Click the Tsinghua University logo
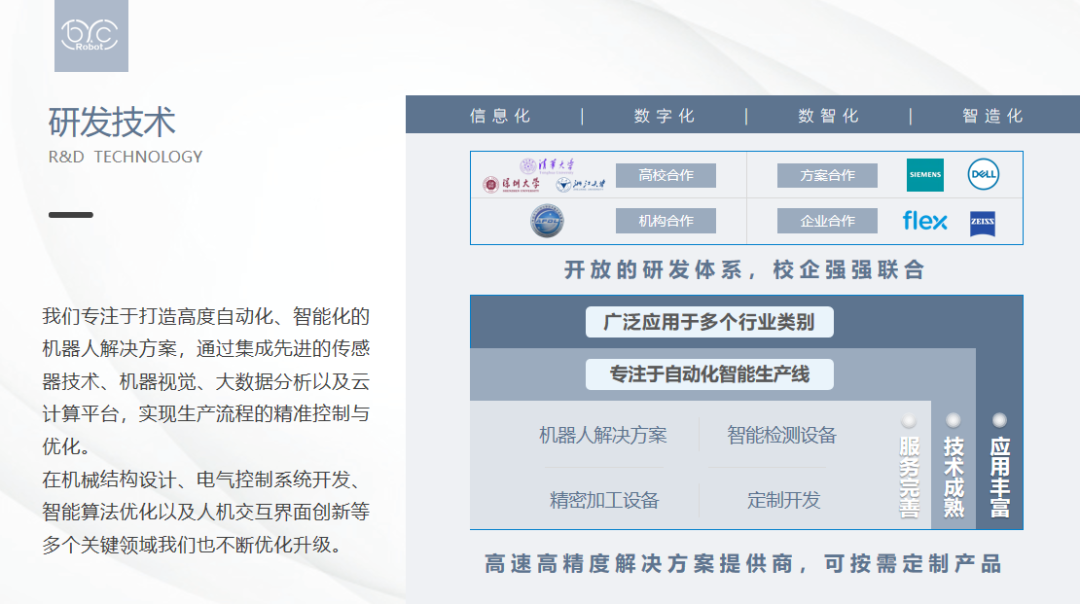Screen dimensions: 1080x604 click(x=548, y=165)
